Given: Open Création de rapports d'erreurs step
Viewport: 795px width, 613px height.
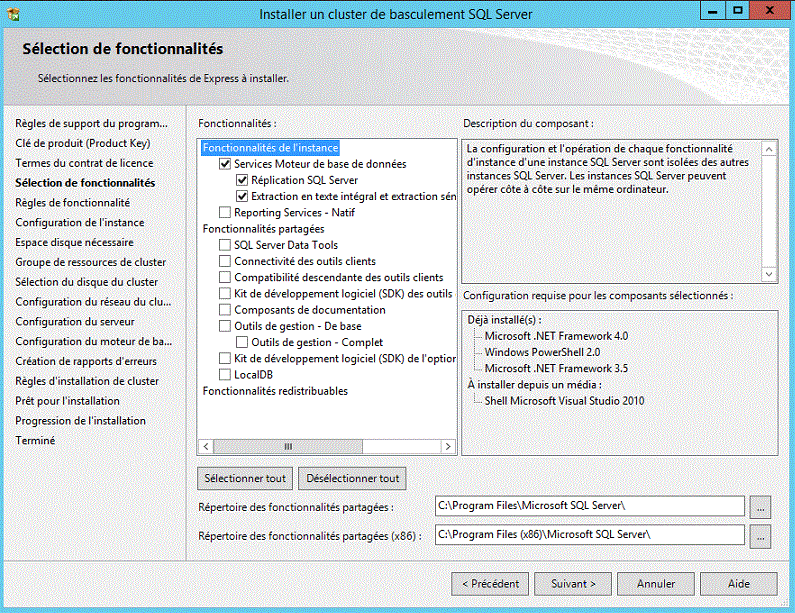Looking at the screenshot, I should (86, 361).
